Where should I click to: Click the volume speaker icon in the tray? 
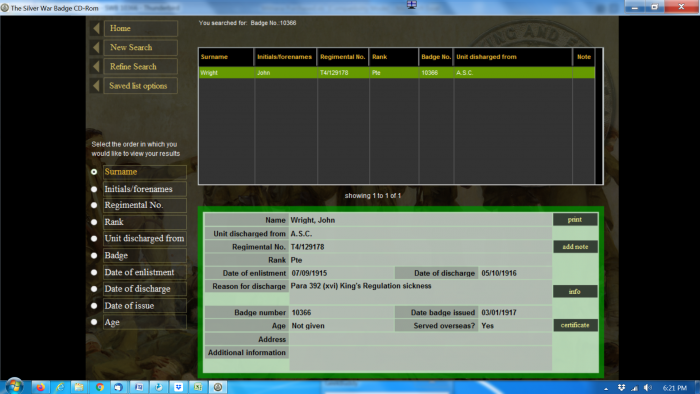pos(648,388)
